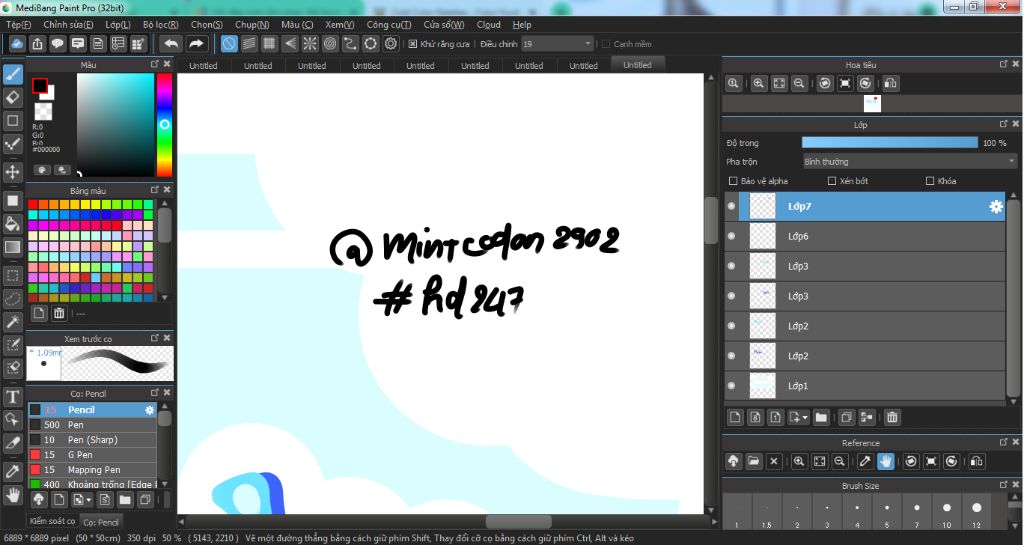
Task: Hide layer Lớp7
Action: [x=731, y=206]
